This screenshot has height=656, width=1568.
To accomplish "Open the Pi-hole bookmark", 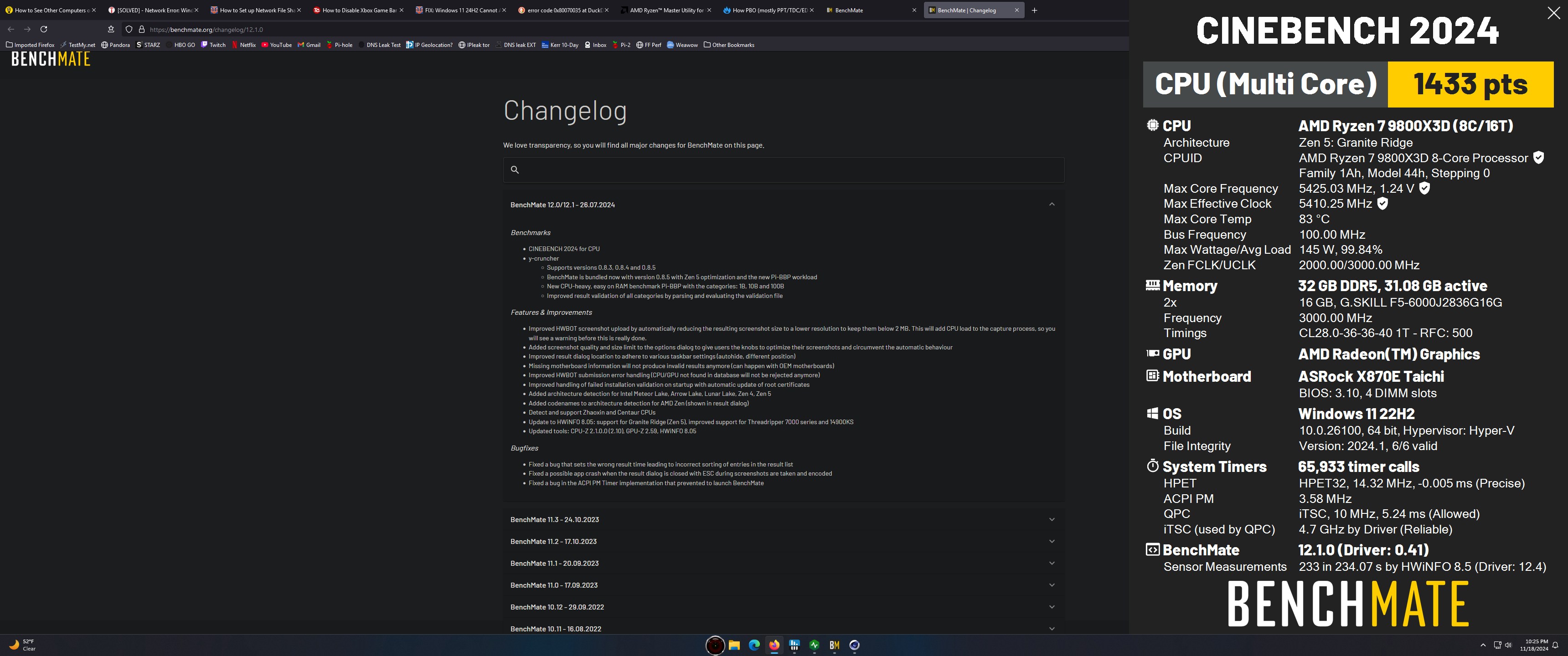I will 339,45.
